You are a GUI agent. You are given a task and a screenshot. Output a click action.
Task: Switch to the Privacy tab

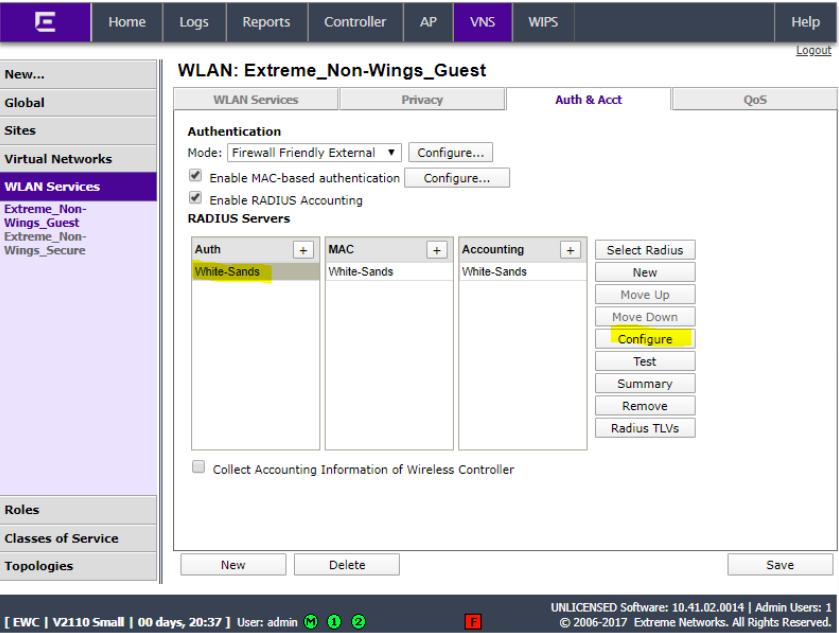(422, 100)
